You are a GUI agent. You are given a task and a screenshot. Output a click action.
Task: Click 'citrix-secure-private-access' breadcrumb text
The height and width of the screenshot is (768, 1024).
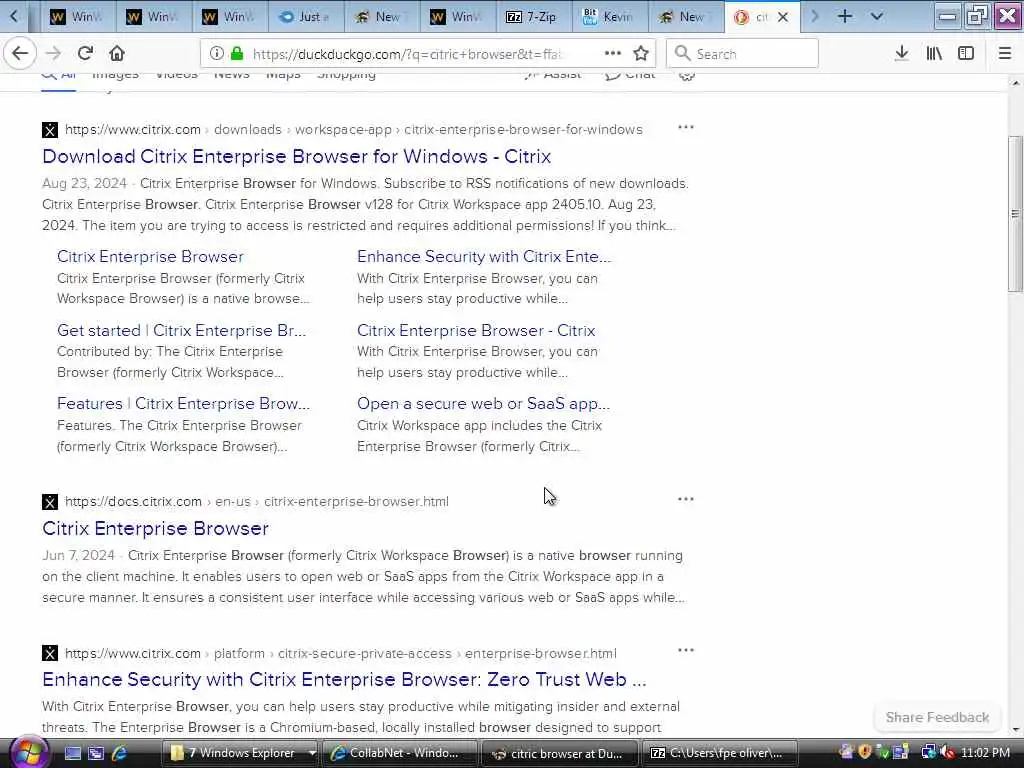[x=364, y=654]
